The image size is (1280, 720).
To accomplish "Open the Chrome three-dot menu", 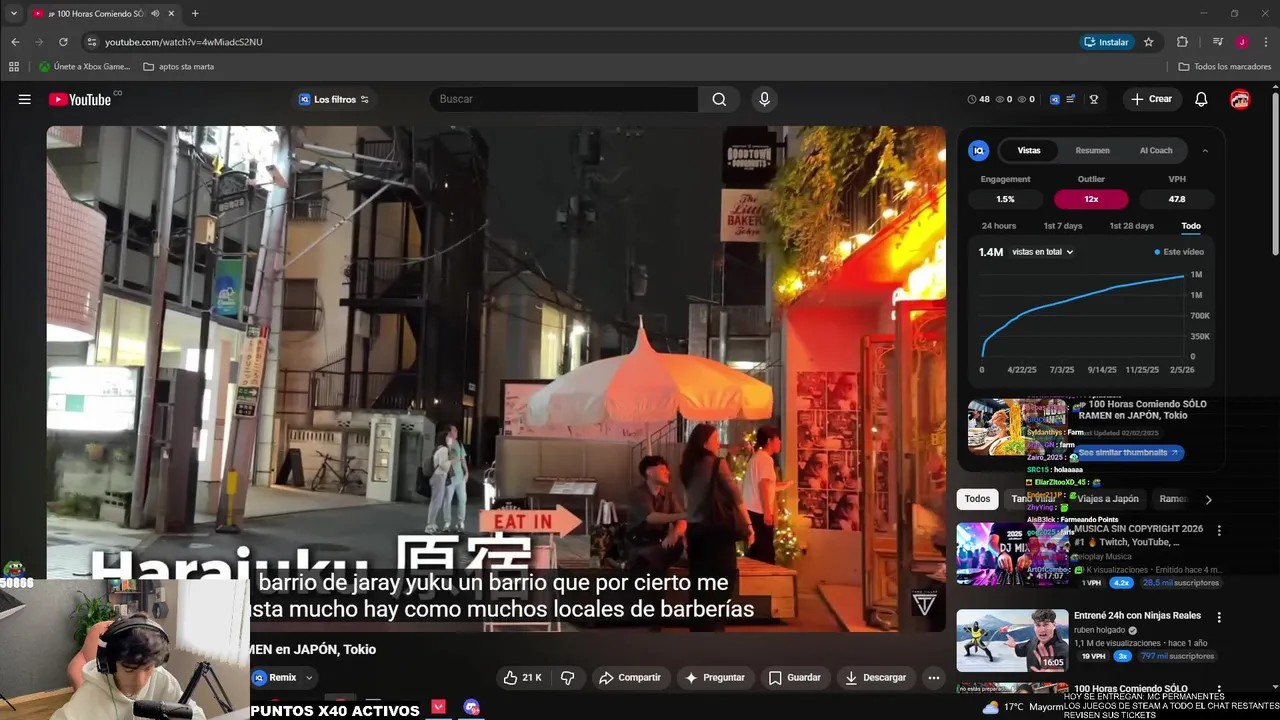I will pyautogui.click(x=1266, y=42).
